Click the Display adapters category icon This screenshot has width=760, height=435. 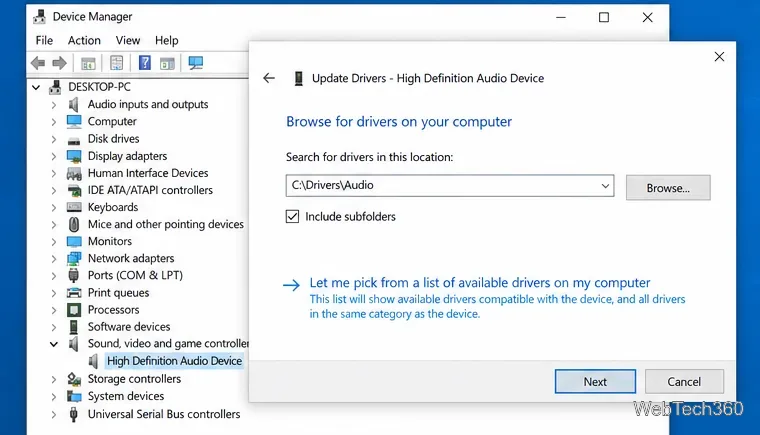click(x=74, y=156)
